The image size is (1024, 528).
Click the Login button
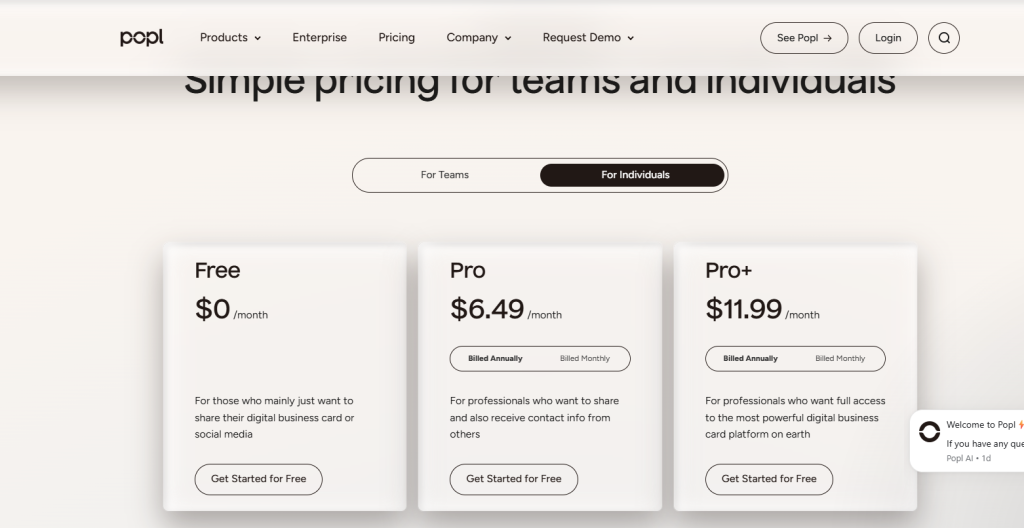click(887, 38)
